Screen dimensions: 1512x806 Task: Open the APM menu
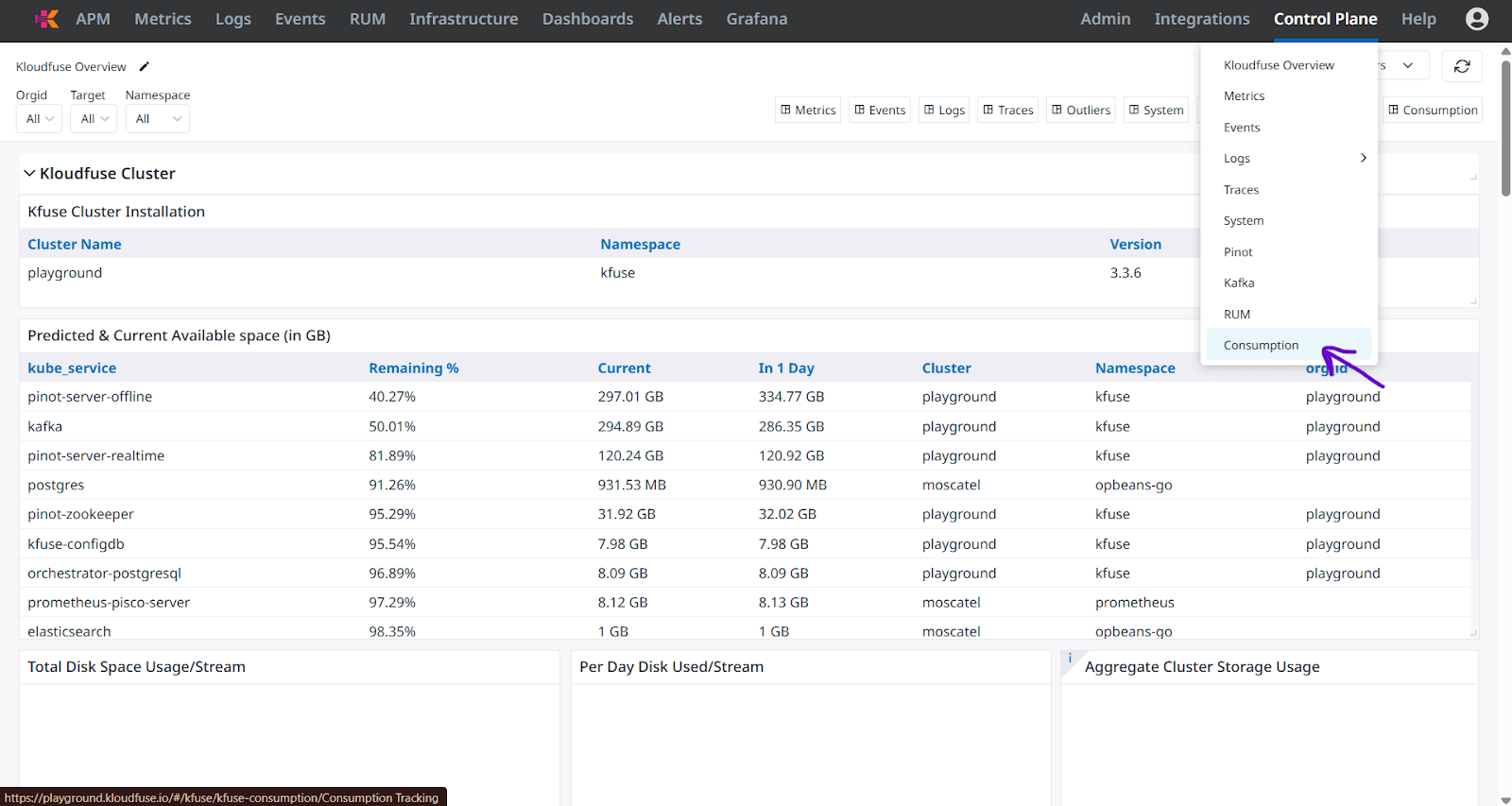click(x=93, y=19)
